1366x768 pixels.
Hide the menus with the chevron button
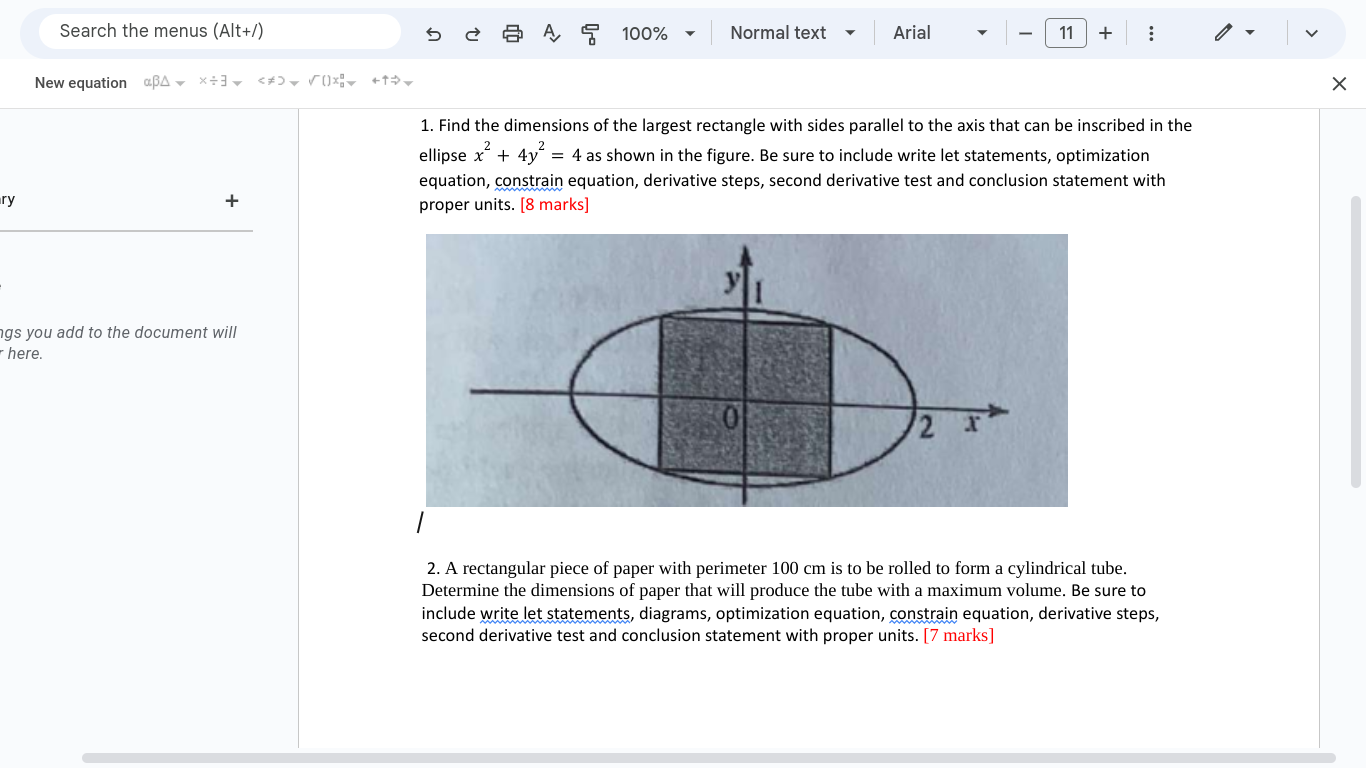1311,33
